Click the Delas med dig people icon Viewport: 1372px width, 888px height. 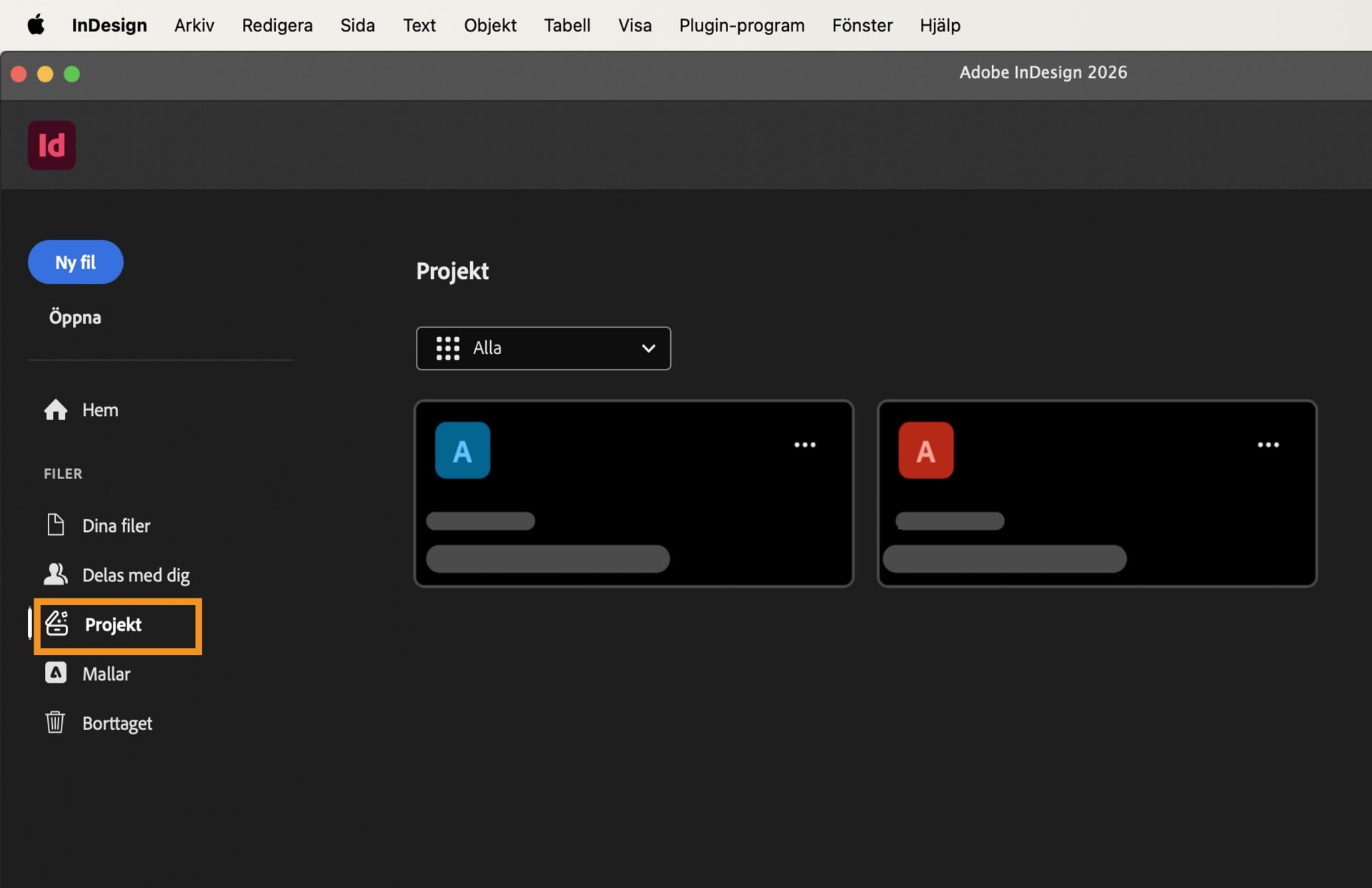coord(56,574)
